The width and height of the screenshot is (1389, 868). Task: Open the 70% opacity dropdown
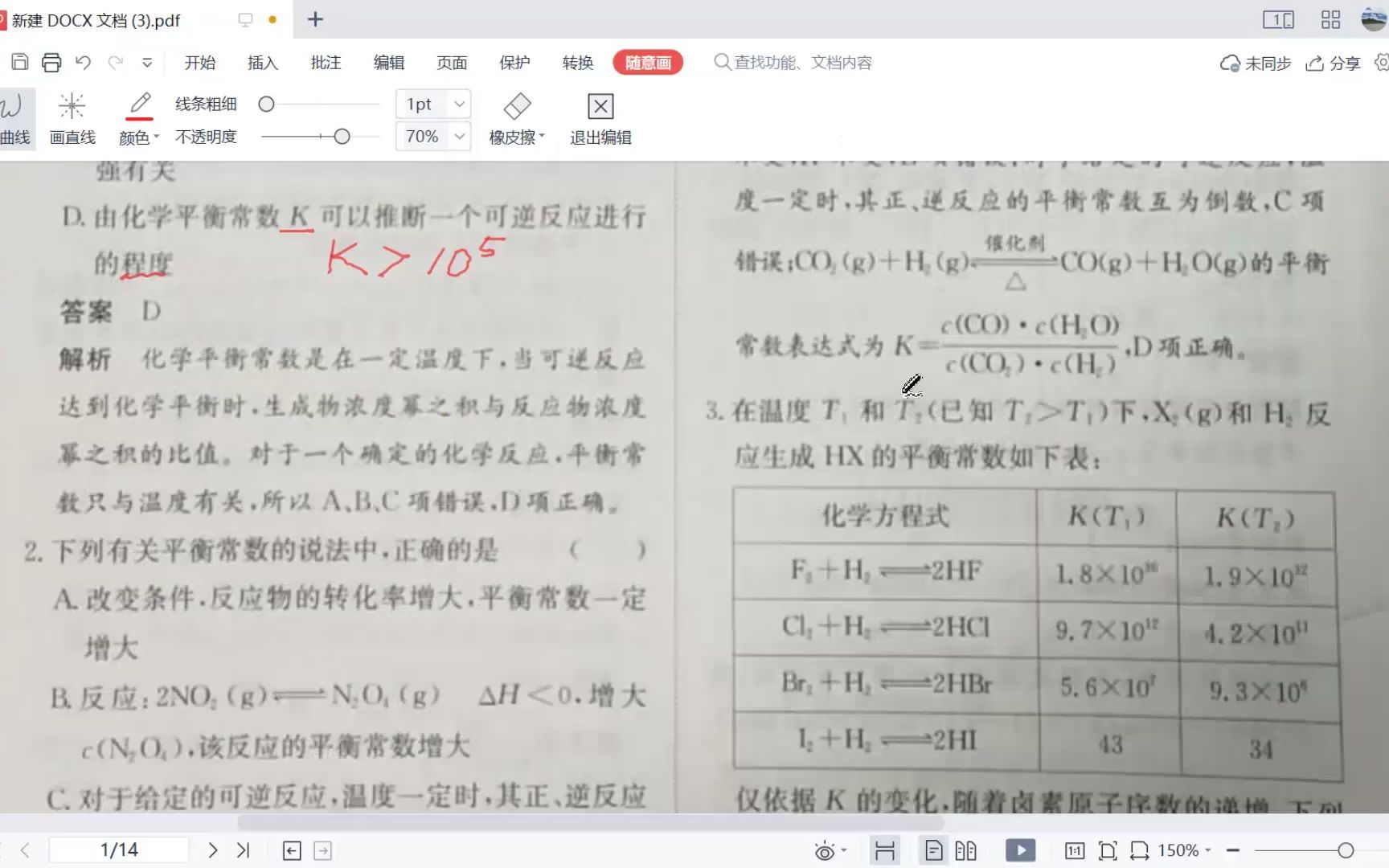[458, 136]
